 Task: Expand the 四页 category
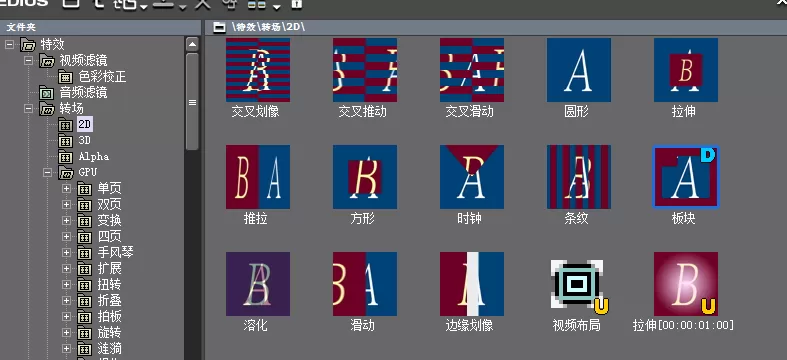[x=66, y=236]
